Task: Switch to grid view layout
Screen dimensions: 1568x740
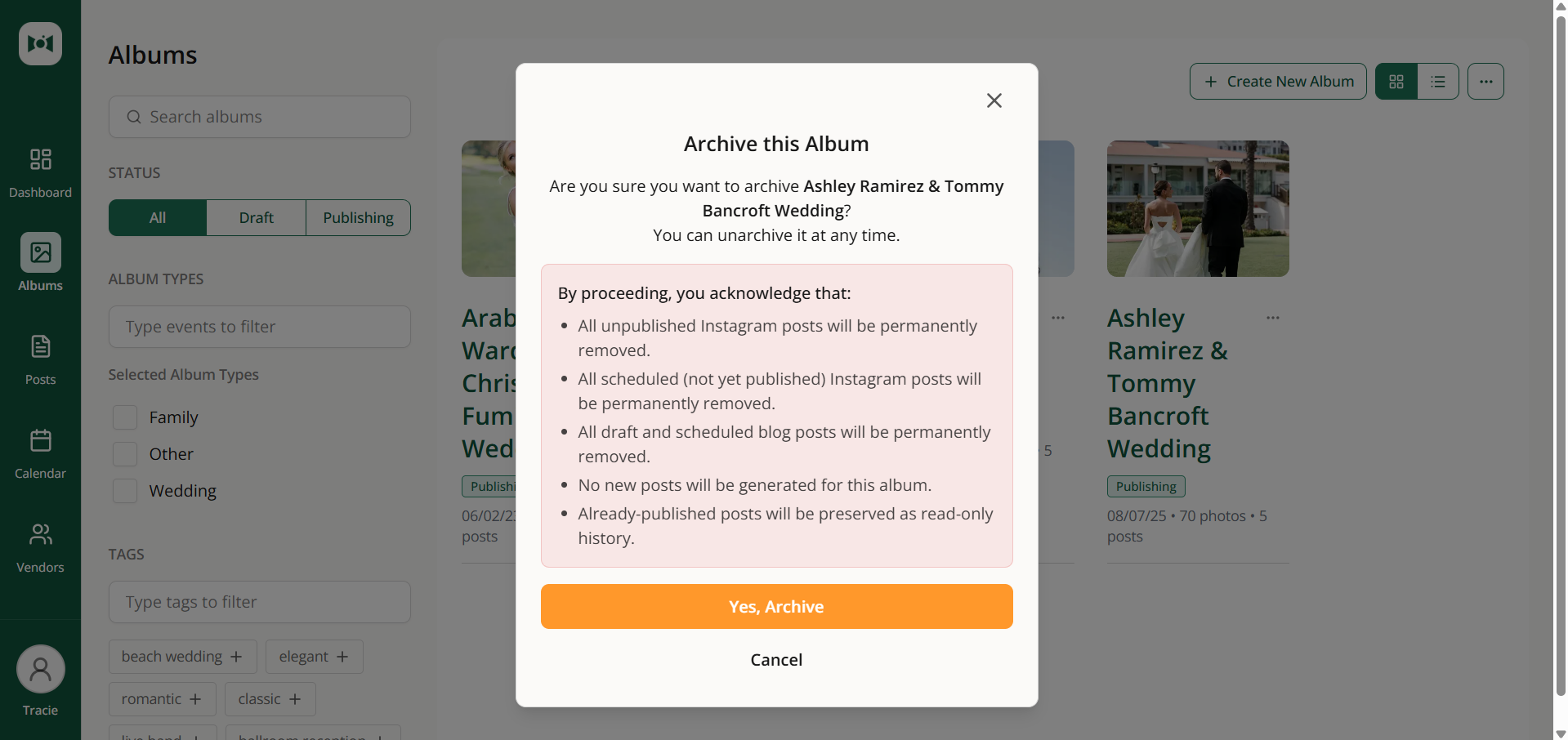Action: (x=1396, y=82)
